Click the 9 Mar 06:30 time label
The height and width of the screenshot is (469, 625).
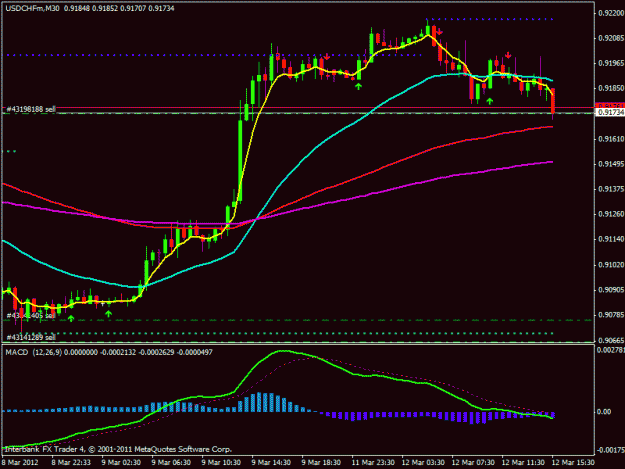point(171,463)
